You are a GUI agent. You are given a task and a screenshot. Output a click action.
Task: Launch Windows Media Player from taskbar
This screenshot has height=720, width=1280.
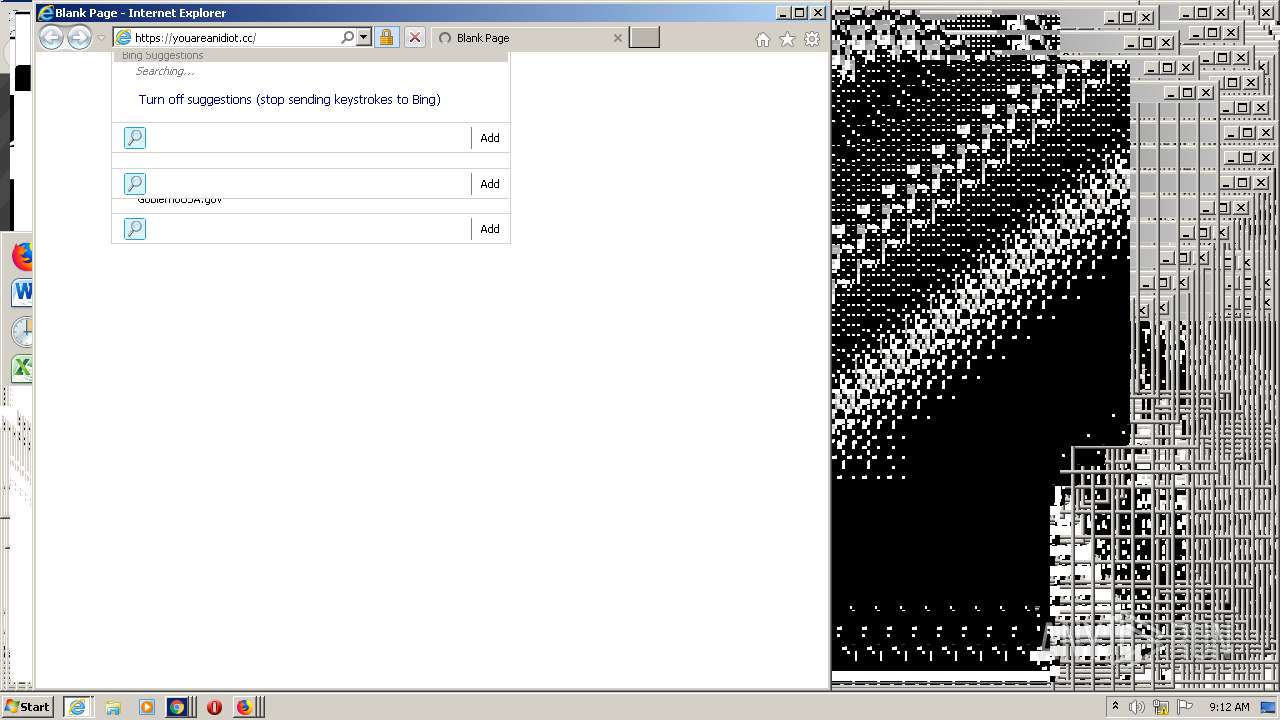click(147, 707)
